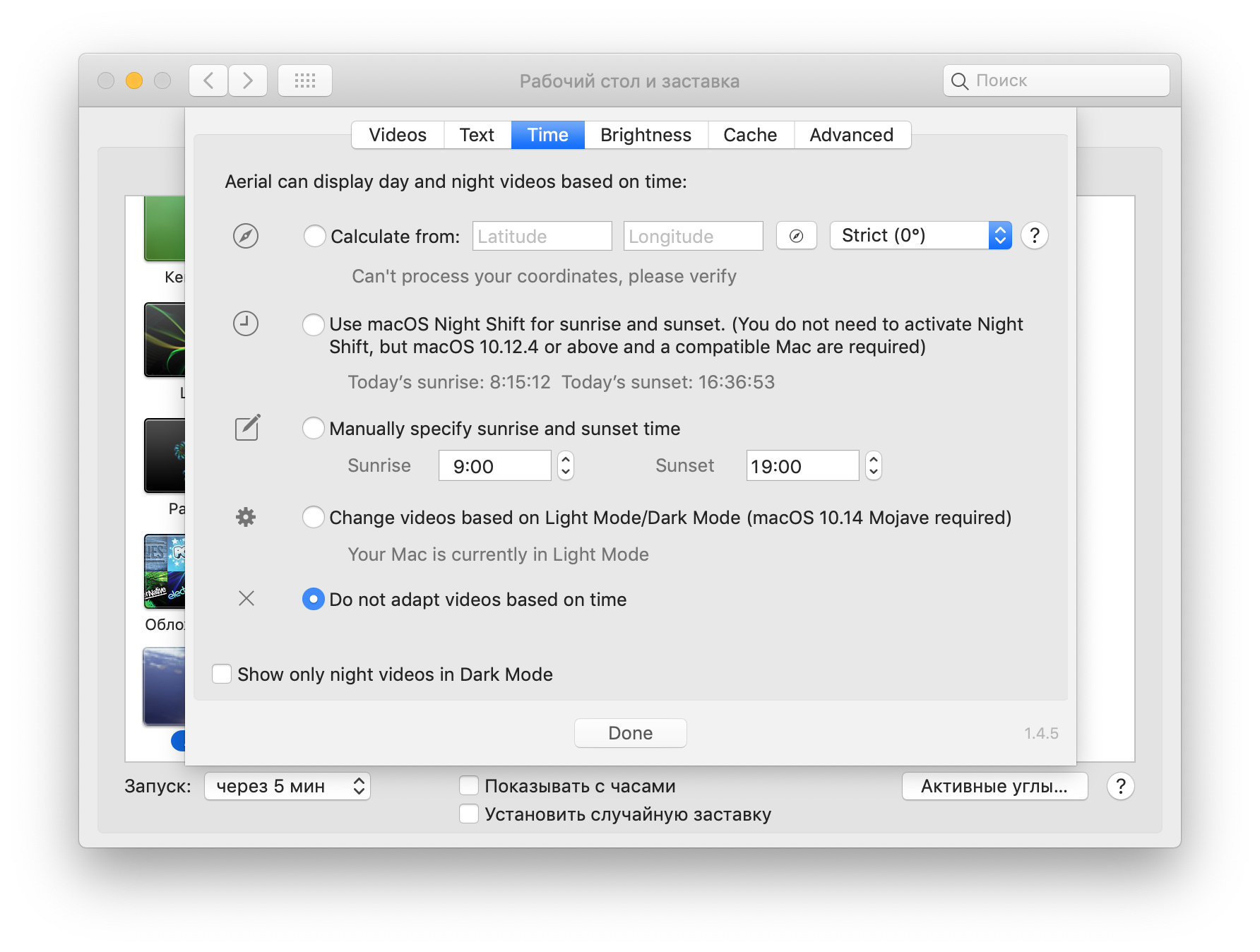Viewport: 1260px width, 952px height.
Task: Select the Calculate from coordinates radio button
Action: [x=314, y=236]
